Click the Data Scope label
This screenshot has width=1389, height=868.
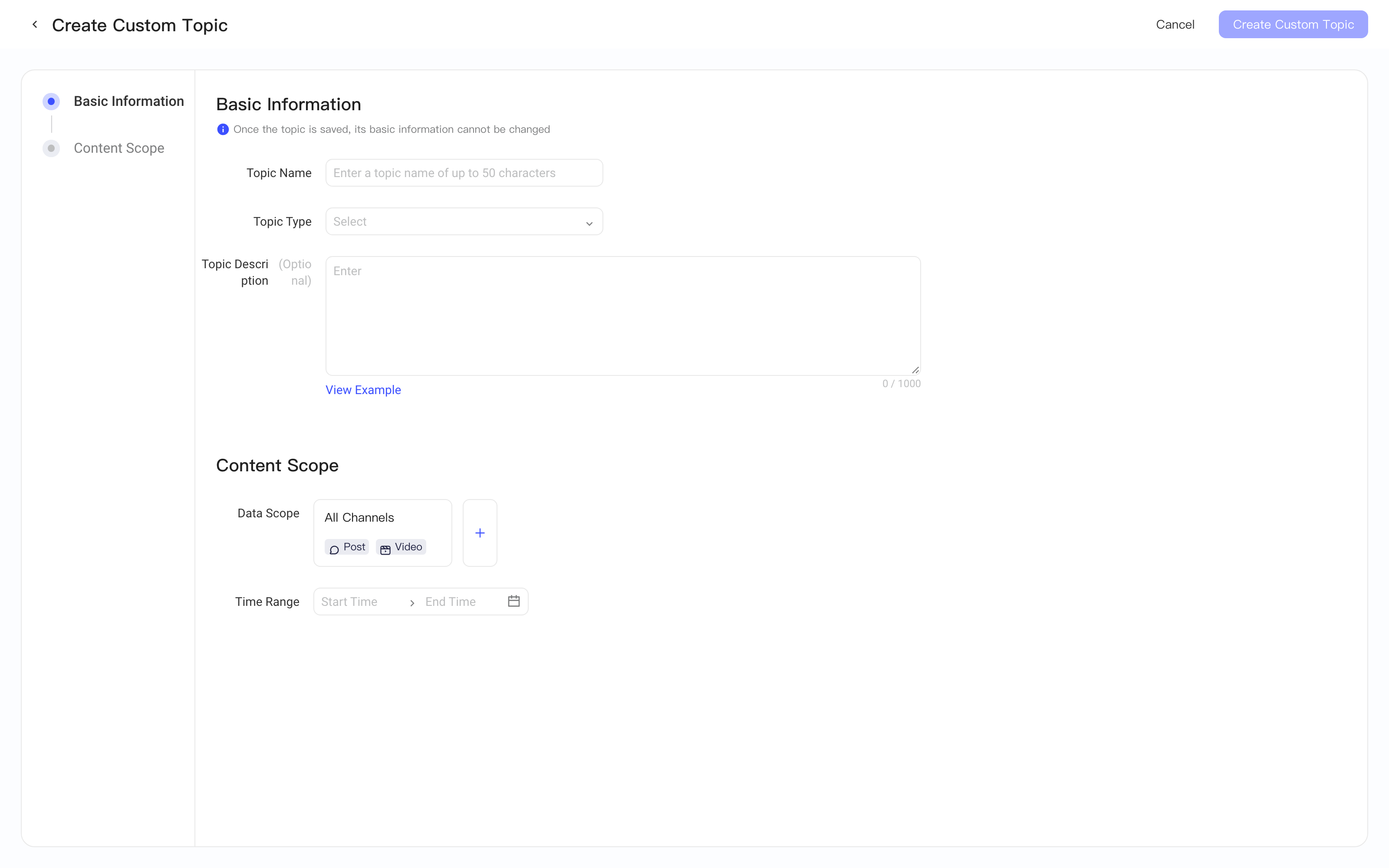[x=268, y=513]
